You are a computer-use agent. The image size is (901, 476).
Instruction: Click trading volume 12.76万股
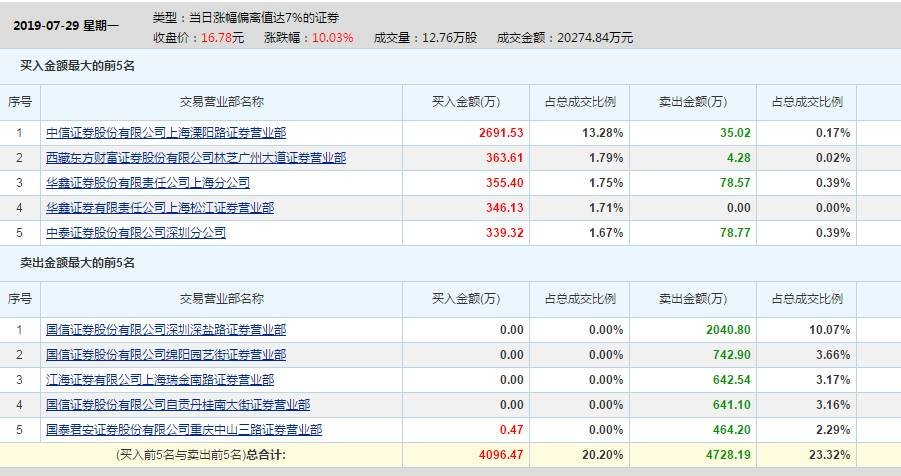coord(449,38)
